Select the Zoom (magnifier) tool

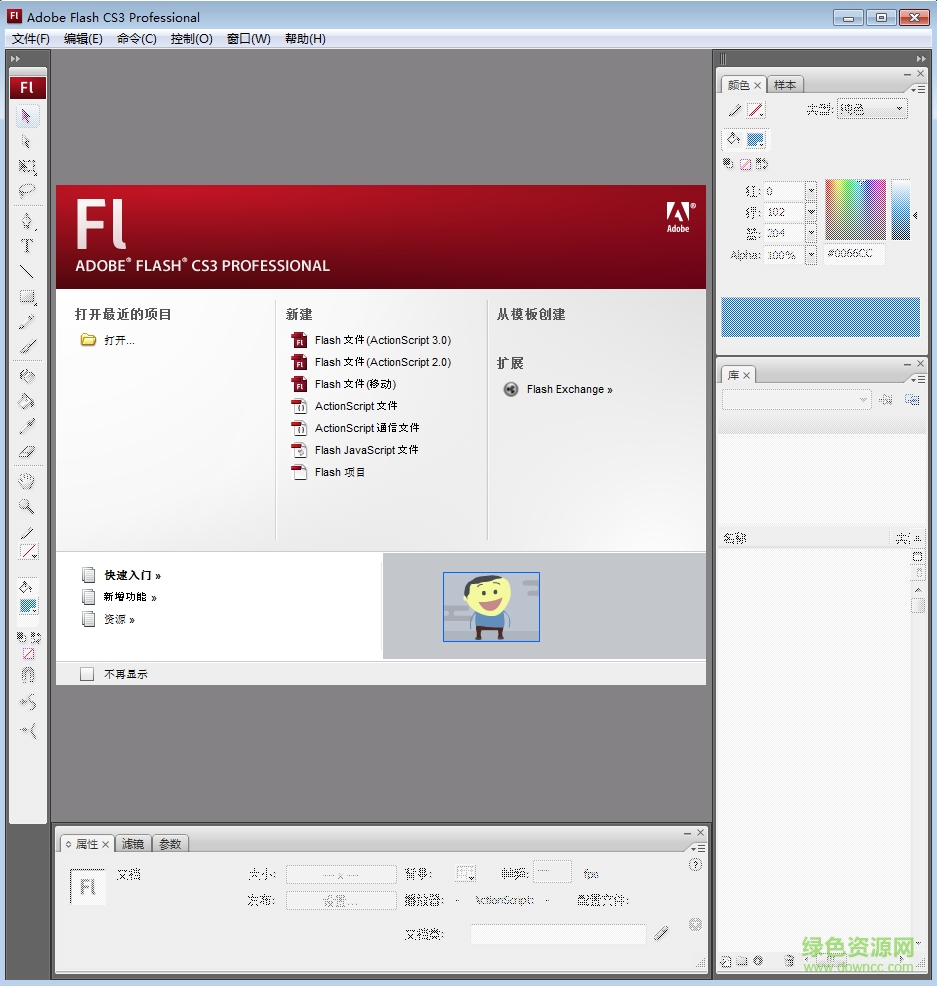pyautogui.click(x=27, y=507)
